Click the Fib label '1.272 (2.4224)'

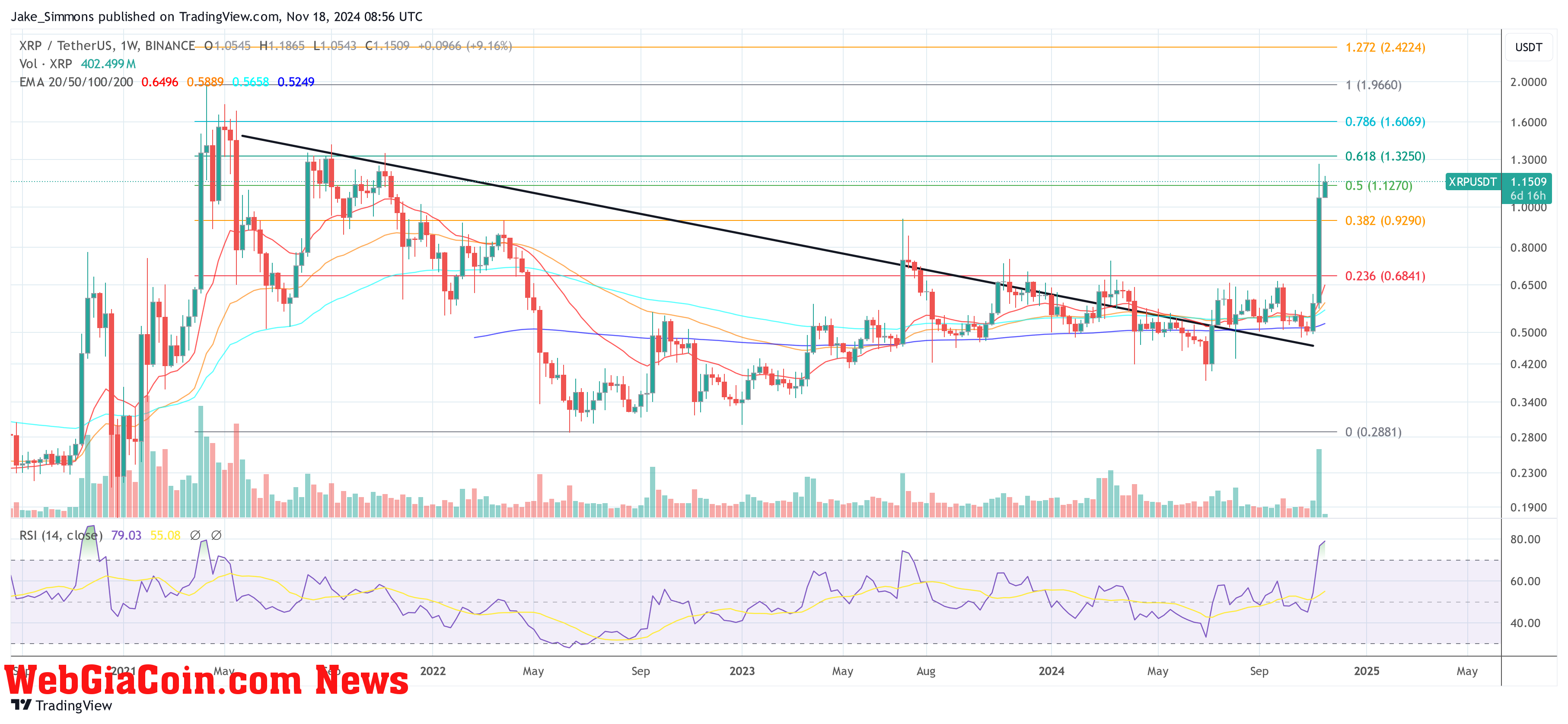1385,48
